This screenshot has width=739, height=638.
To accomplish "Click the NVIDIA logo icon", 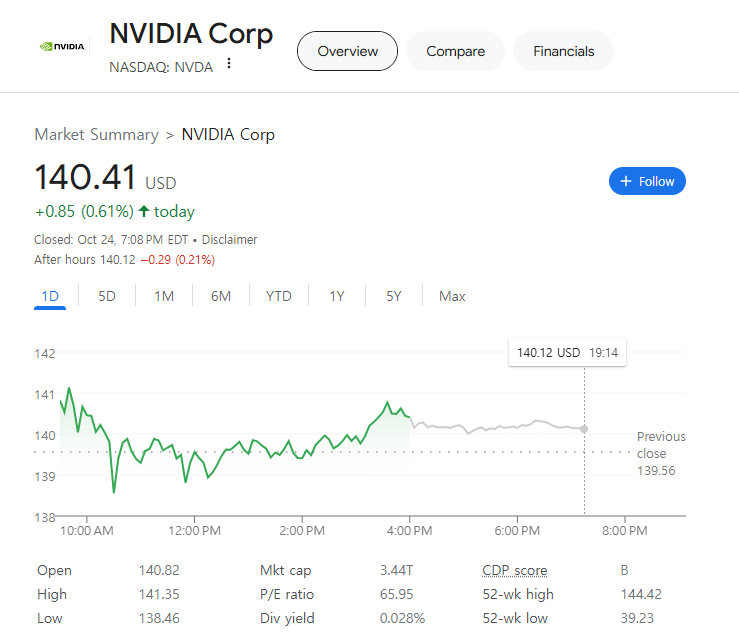I will [x=62, y=46].
